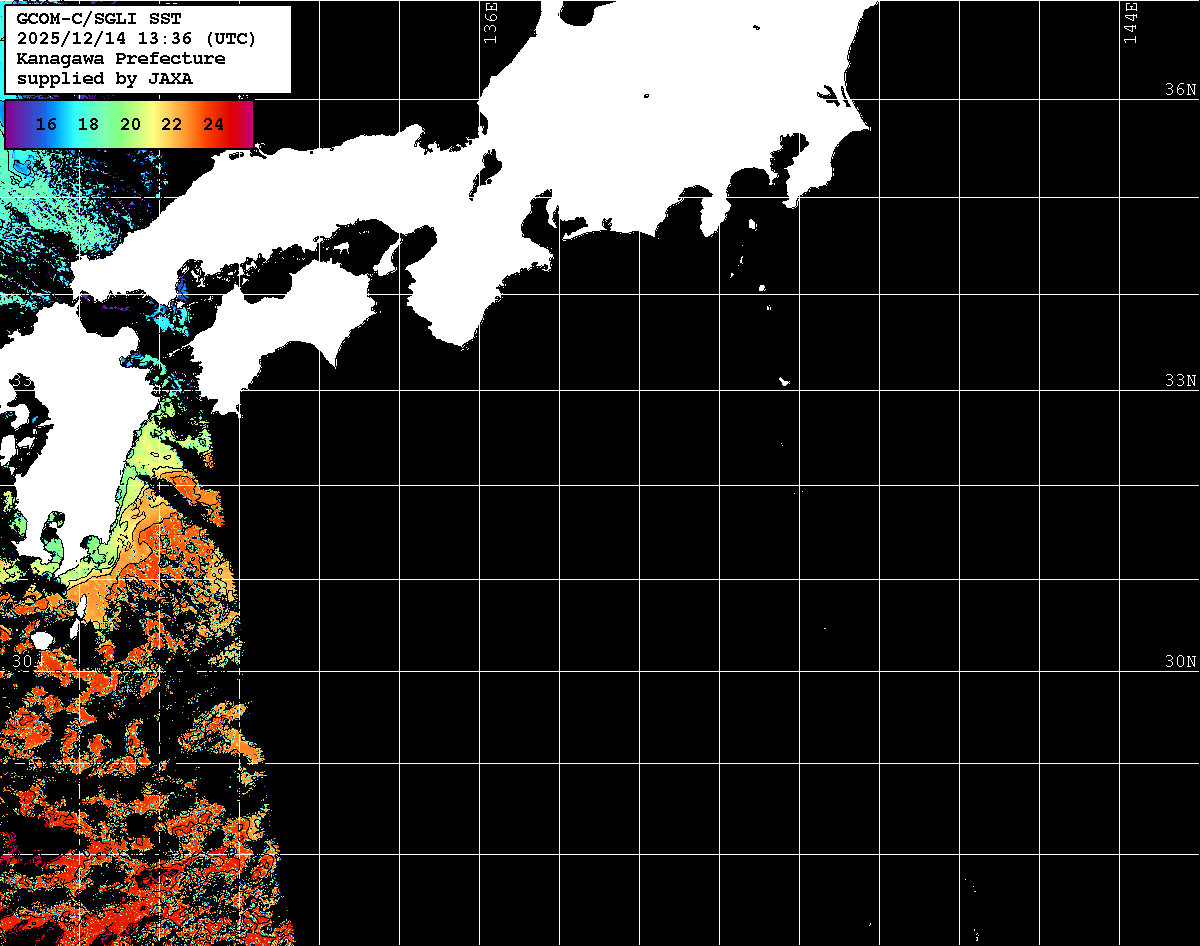Image resolution: width=1200 pixels, height=946 pixels.
Task: Select the 20 value on the color scale
Action: (x=130, y=125)
